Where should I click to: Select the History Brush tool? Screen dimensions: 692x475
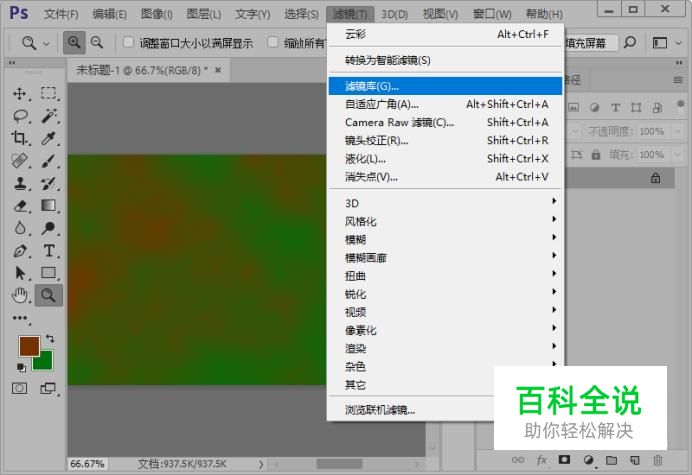[x=49, y=183]
